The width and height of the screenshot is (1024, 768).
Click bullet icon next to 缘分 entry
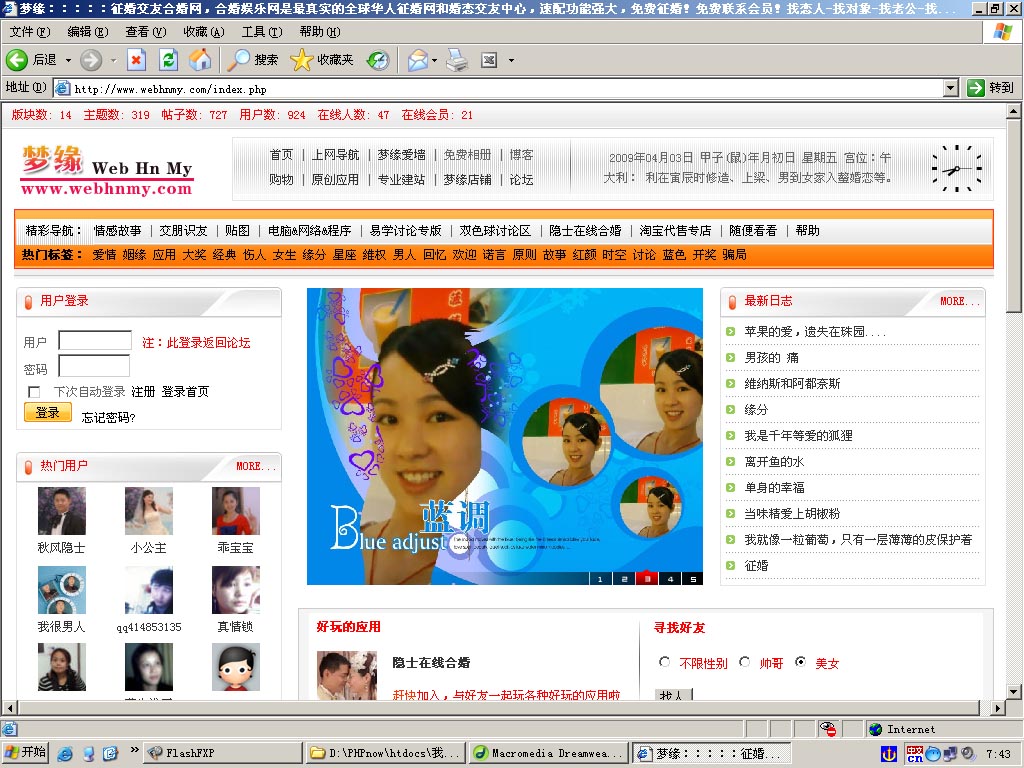coord(731,409)
